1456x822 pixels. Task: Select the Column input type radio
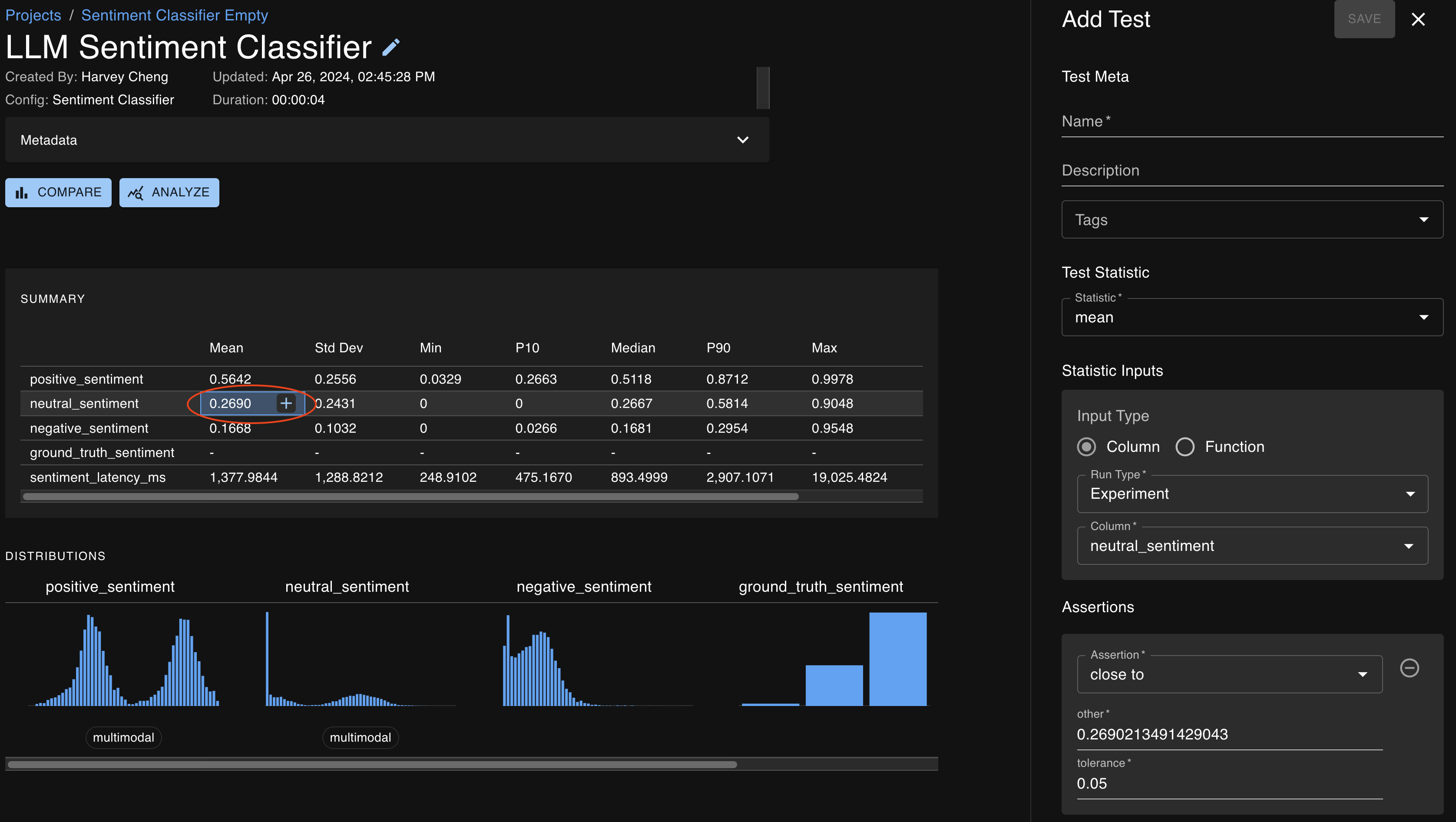pos(1086,447)
